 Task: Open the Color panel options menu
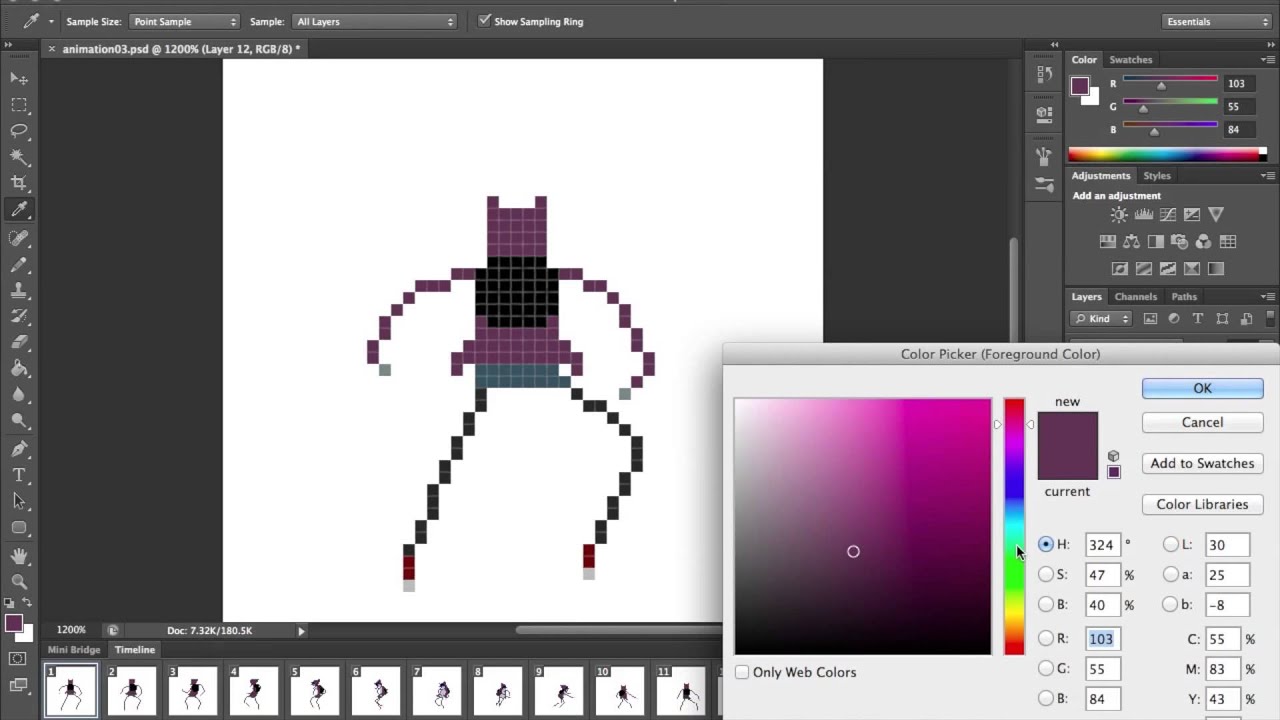tap(1268, 60)
